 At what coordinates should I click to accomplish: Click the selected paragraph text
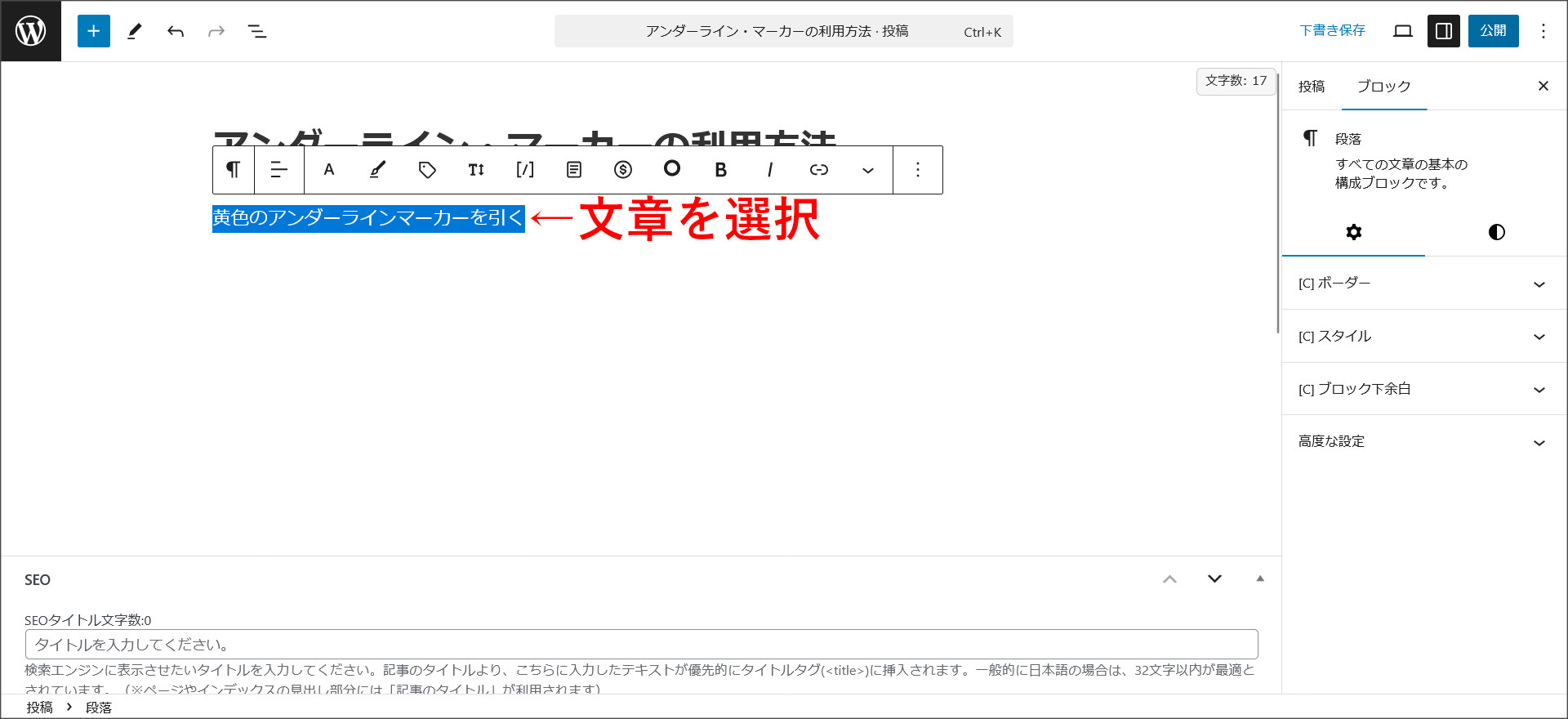point(368,218)
